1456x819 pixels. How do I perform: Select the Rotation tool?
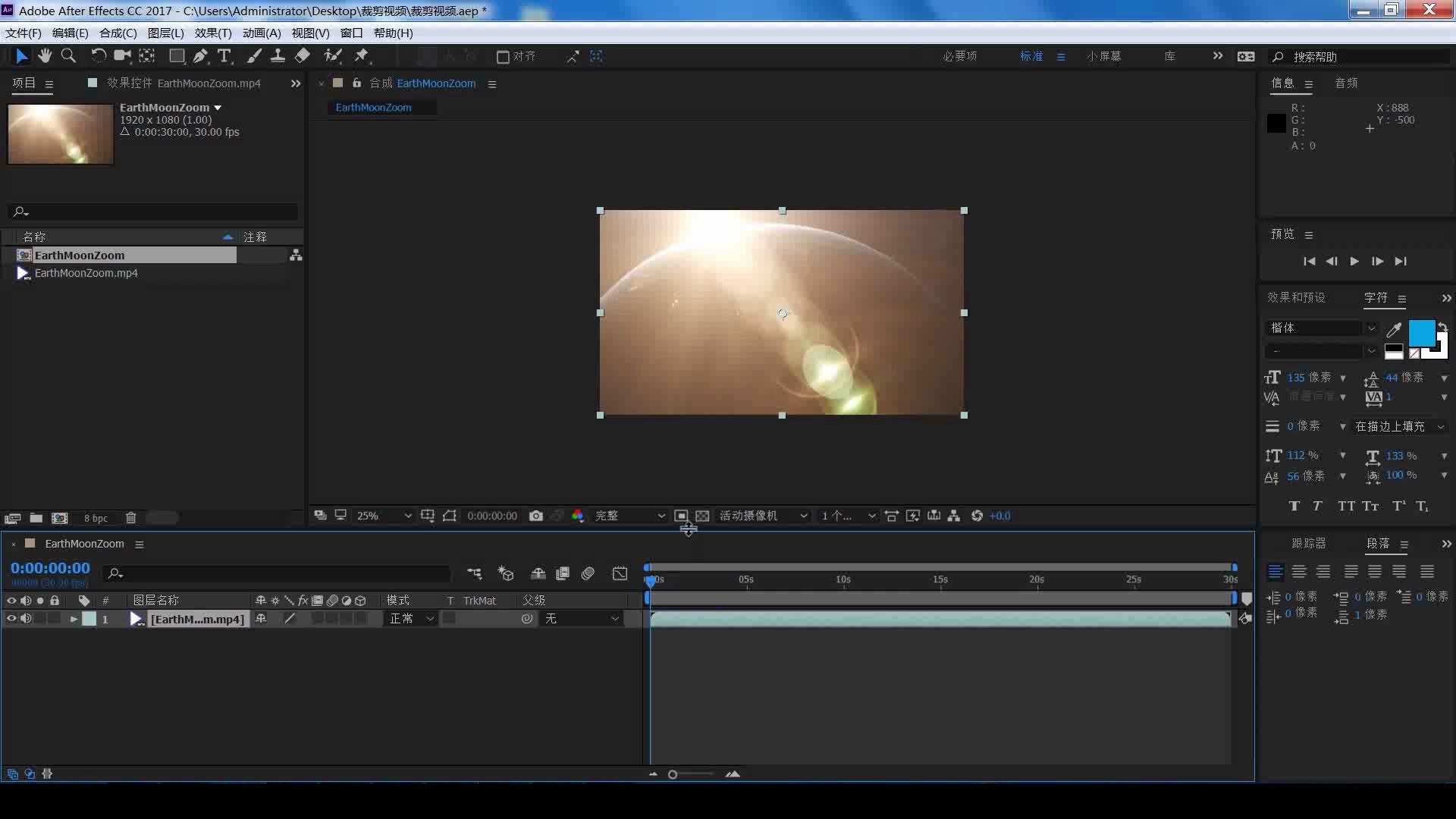tap(98, 56)
